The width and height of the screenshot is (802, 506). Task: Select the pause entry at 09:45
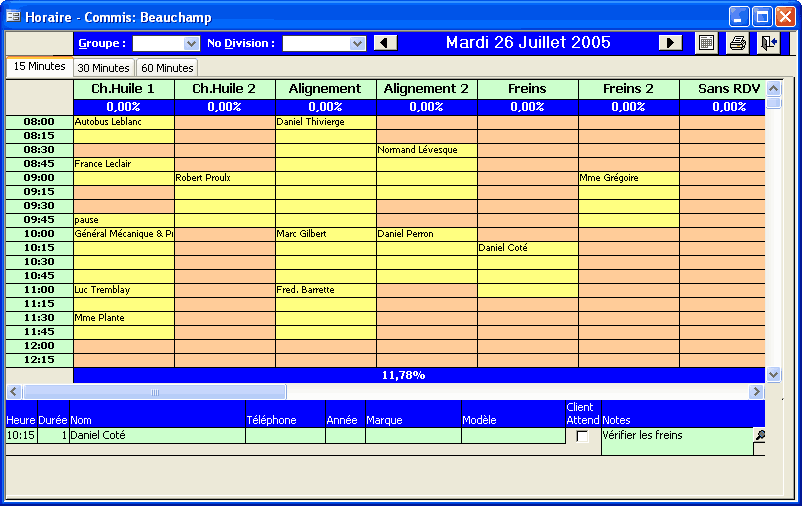(123, 219)
